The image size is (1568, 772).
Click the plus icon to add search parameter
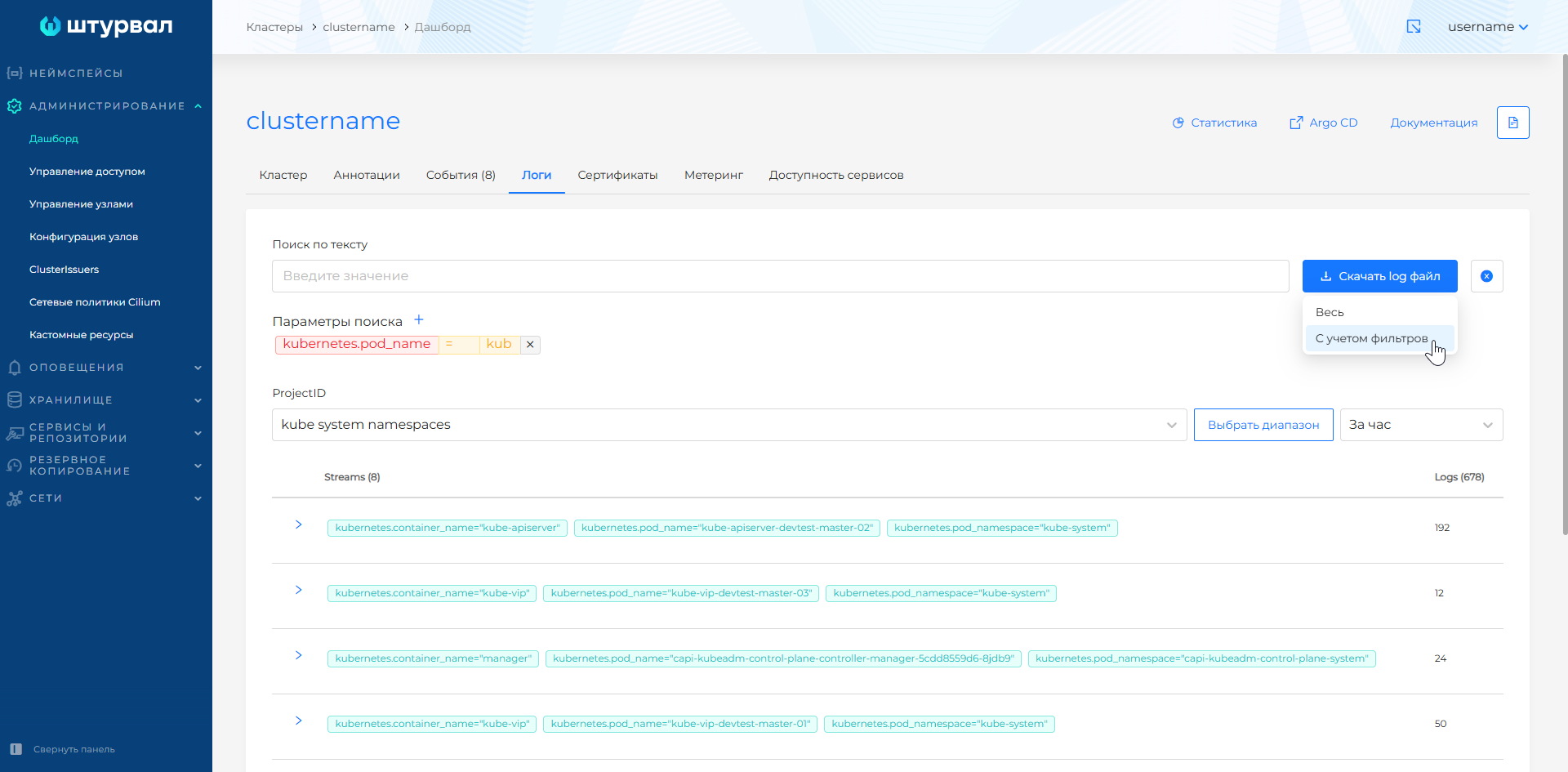(x=419, y=320)
